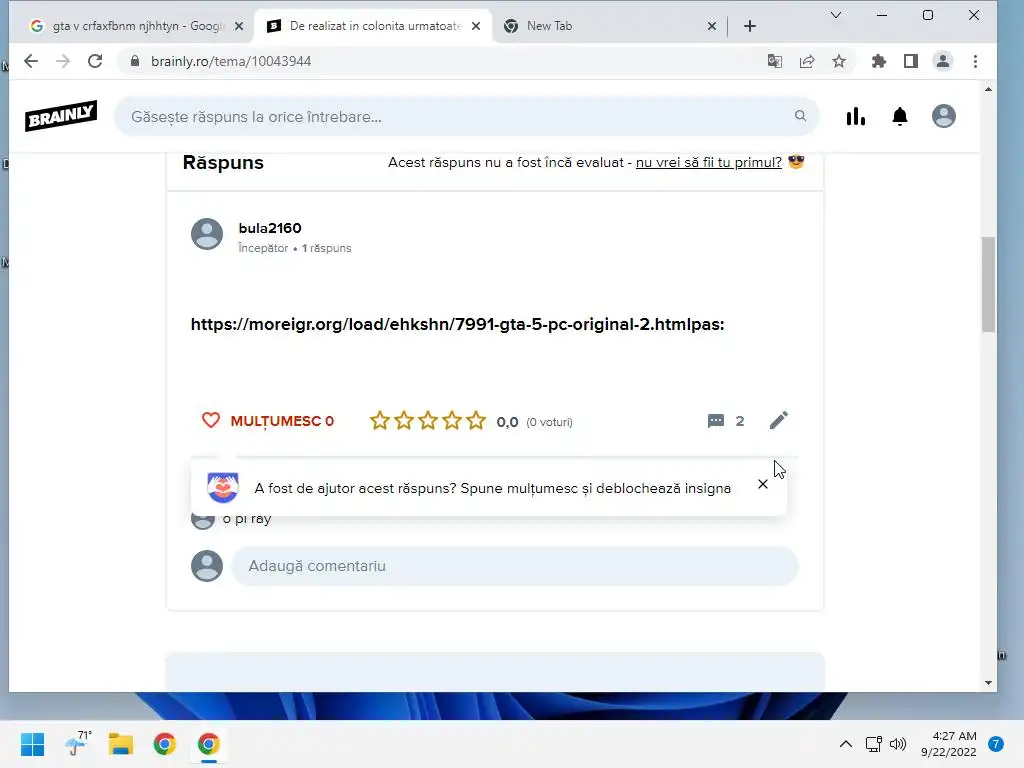Image resolution: width=1024 pixels, height=768 pixels.
Task: Rate answer with first star
Action: pyautogui.click(x=379, y=421)
